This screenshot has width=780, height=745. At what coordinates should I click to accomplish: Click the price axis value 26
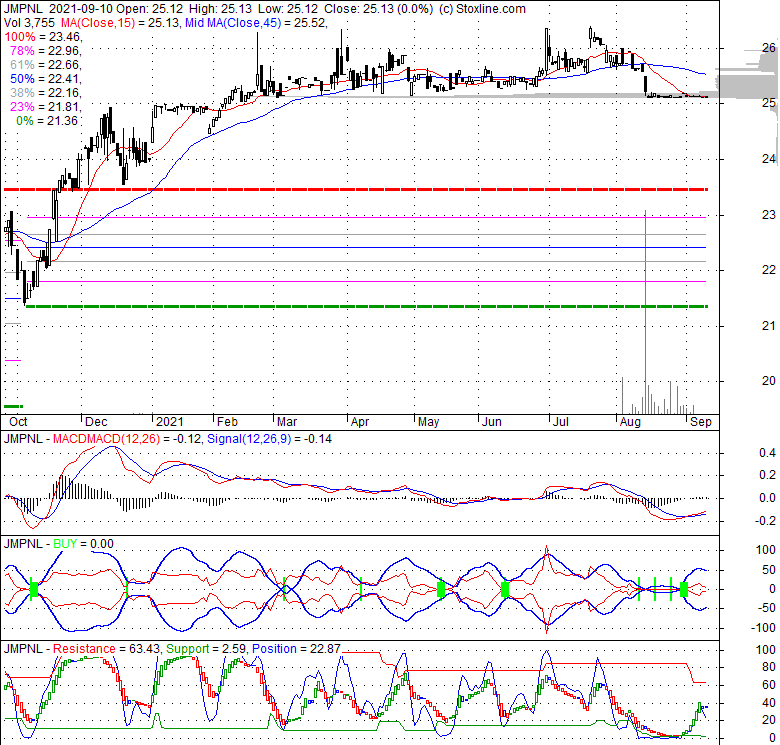(x=769, y=47)
